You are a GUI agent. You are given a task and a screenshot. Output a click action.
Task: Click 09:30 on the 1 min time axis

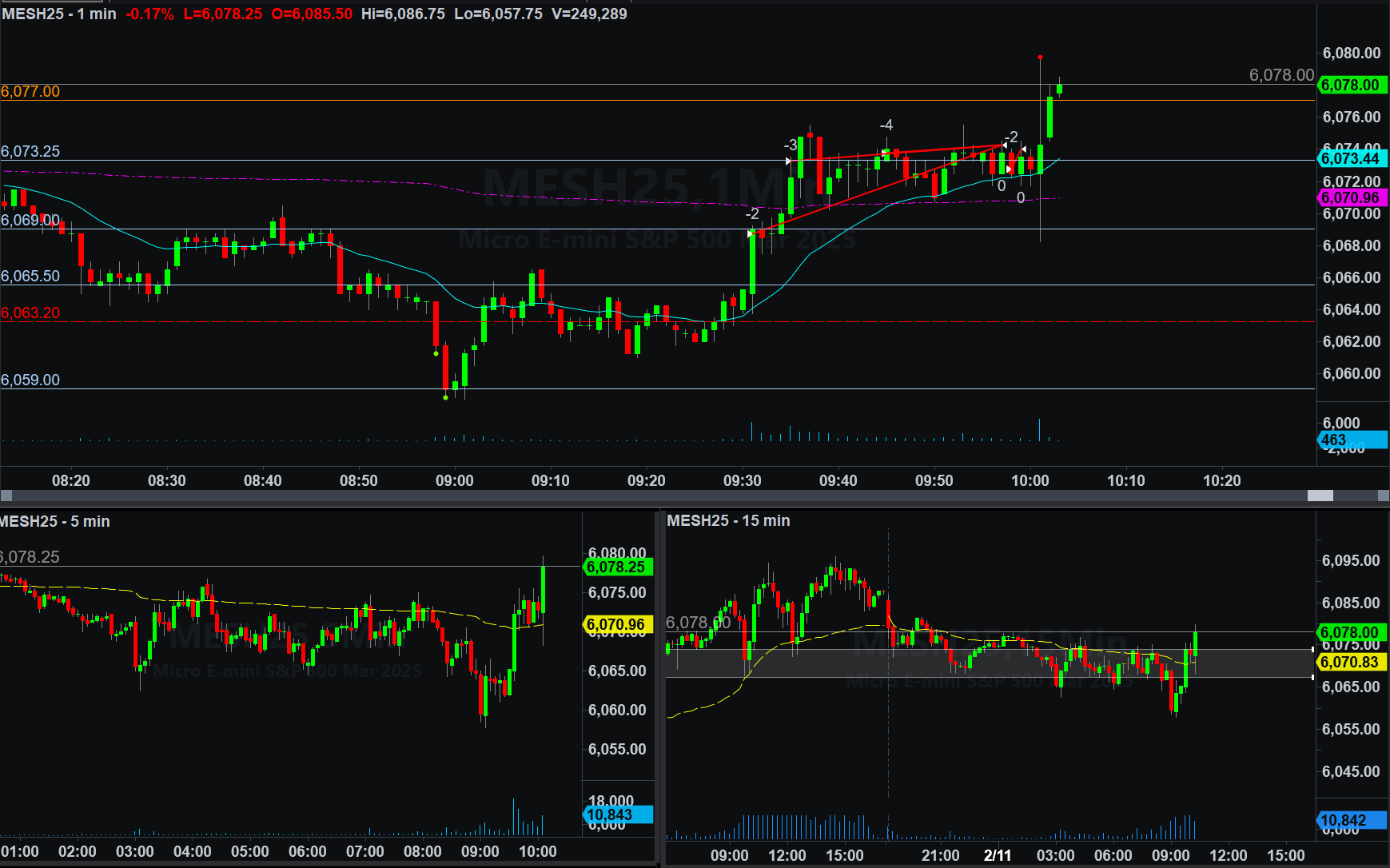pos(743,480)
